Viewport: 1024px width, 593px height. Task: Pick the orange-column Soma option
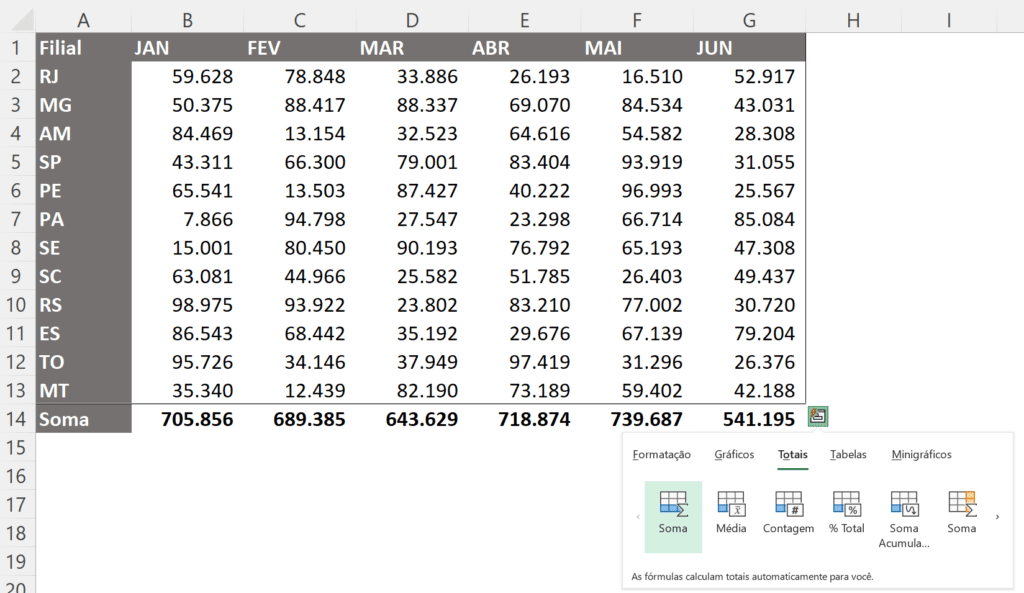(961, 513)
